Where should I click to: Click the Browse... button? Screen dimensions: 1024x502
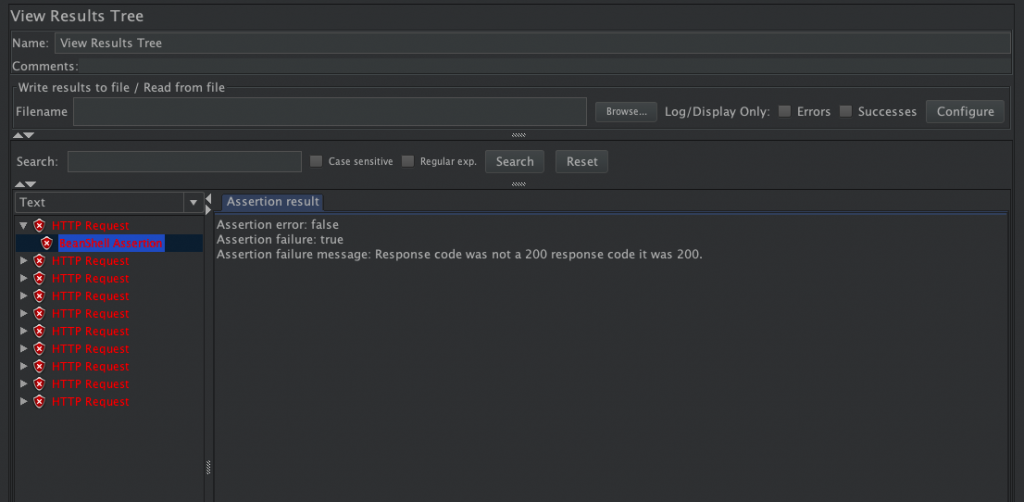[x=626, y=112]
